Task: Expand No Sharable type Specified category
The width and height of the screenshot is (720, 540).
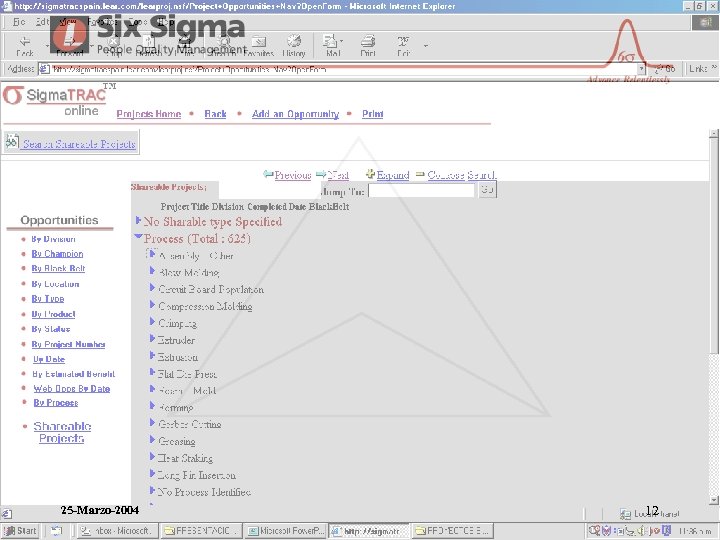Action: pos(138,220)
